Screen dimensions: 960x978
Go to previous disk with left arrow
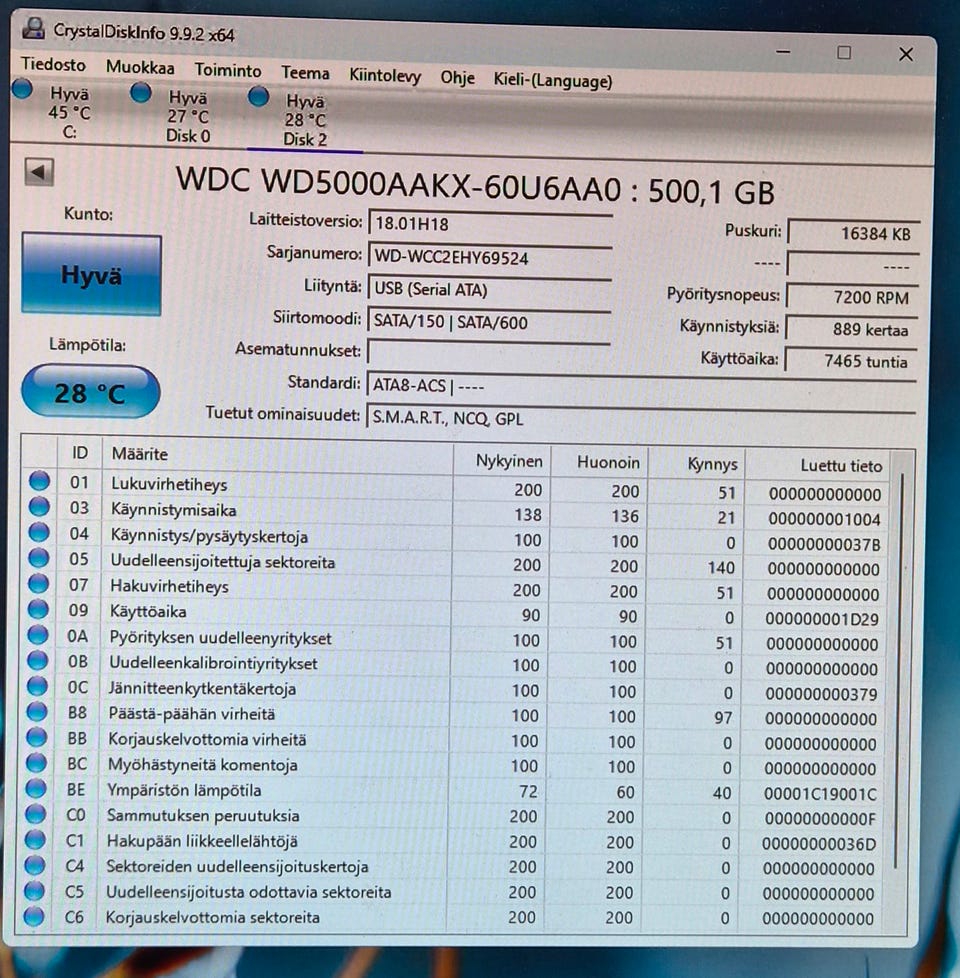point(39,172)
